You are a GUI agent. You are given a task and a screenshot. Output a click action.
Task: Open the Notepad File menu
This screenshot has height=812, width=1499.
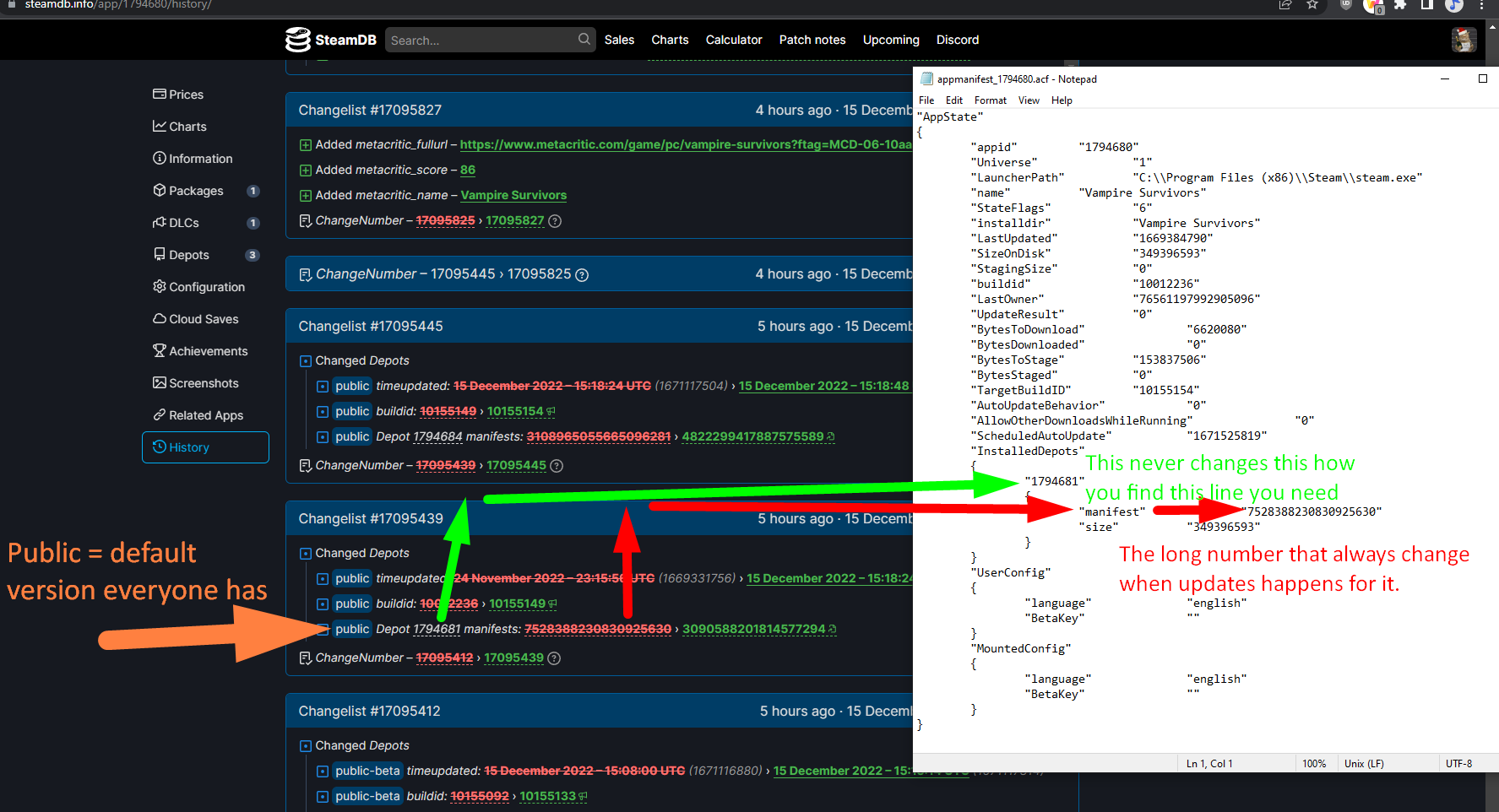[x=926, y=100]
